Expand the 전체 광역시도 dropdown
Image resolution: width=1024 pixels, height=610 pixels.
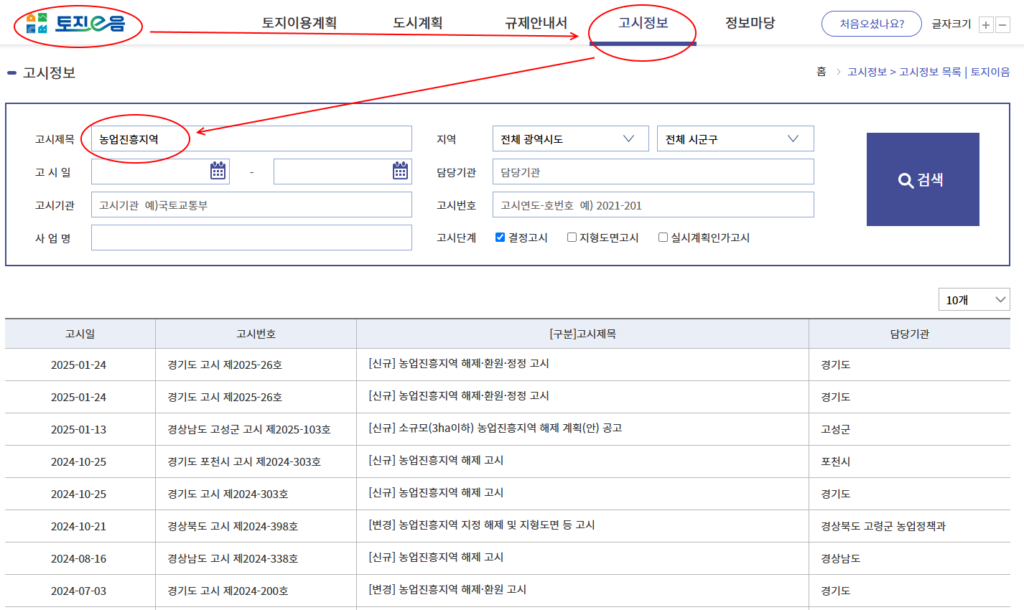click(x=570, y=139)
